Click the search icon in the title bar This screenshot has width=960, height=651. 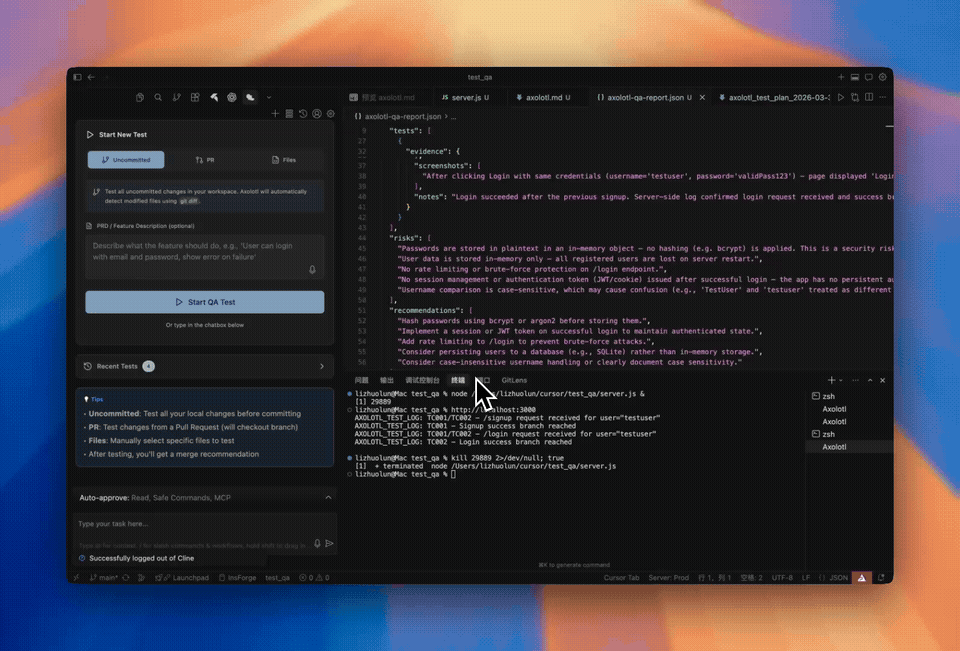[160, 97]
